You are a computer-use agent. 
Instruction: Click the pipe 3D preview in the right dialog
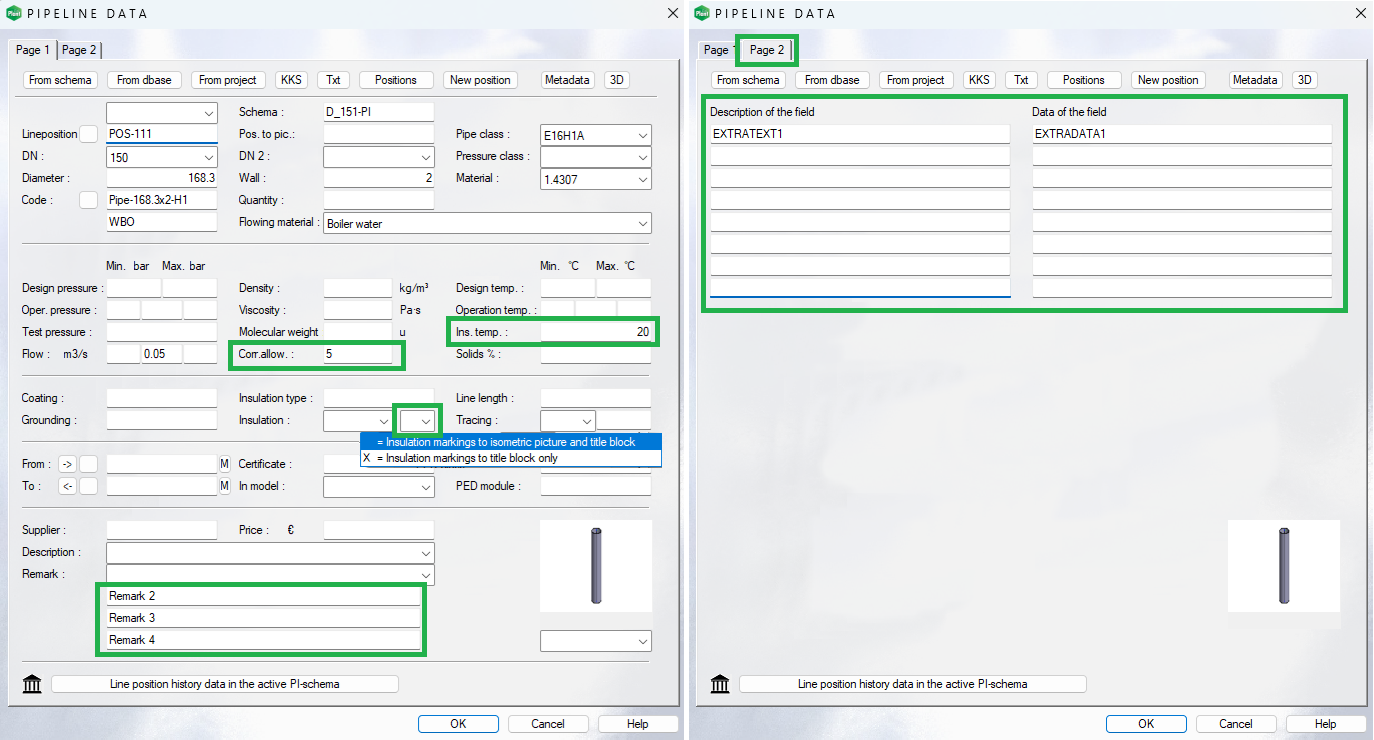[1283, 566]
